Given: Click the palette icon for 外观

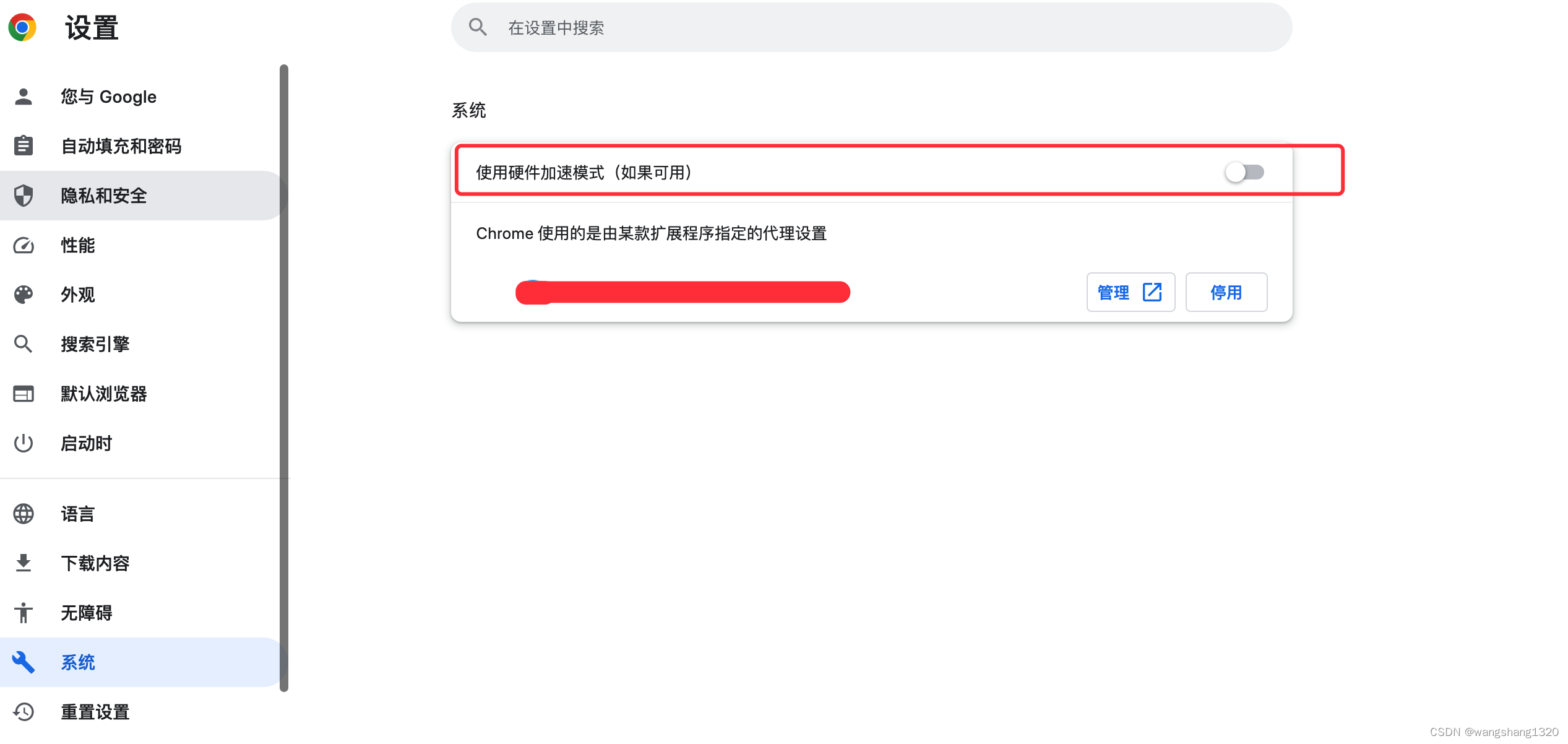Looking at the screenshot, I should click(24, 295).
